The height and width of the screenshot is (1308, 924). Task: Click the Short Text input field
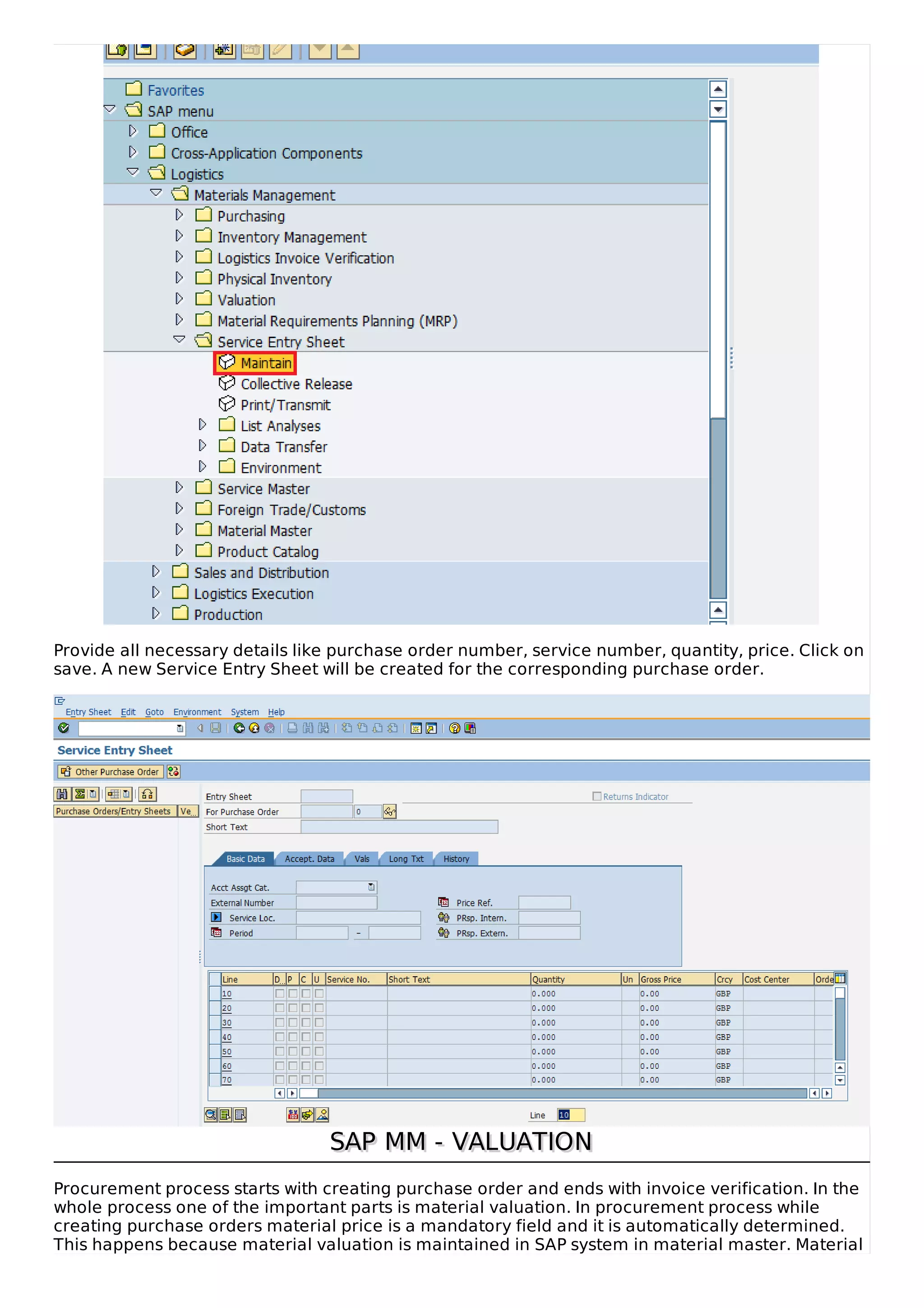coord(399,826)
